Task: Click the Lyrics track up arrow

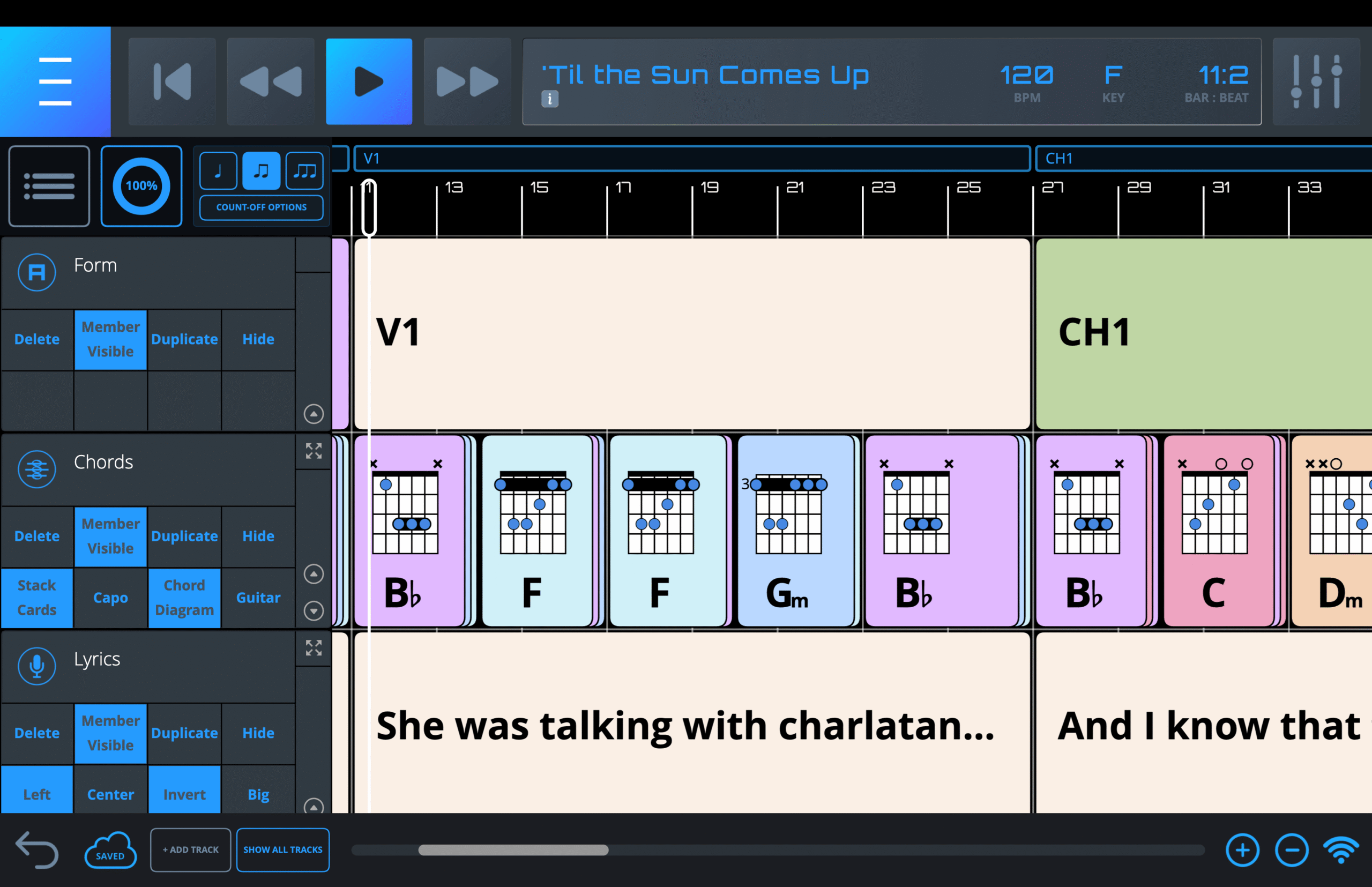Action: [314, 807]
